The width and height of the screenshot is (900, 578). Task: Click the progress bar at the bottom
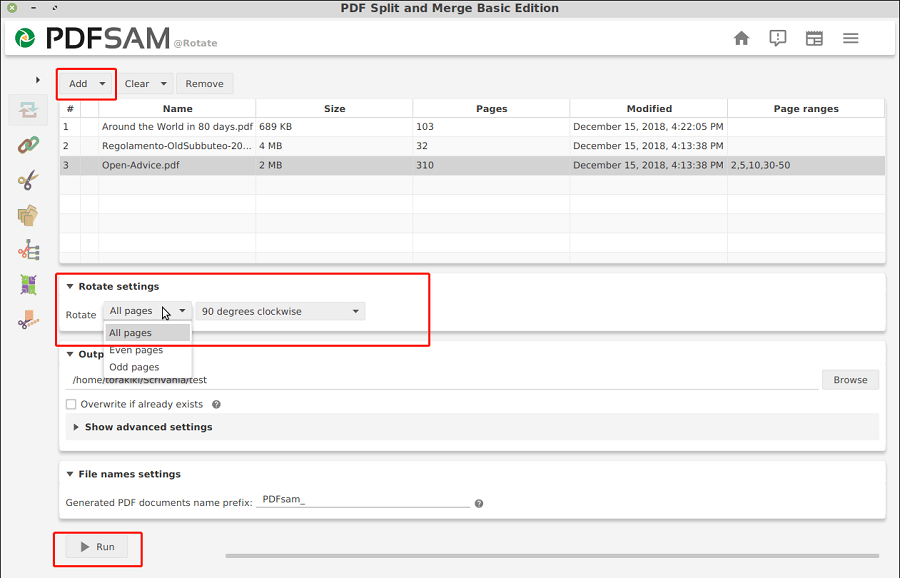(551, 555)
